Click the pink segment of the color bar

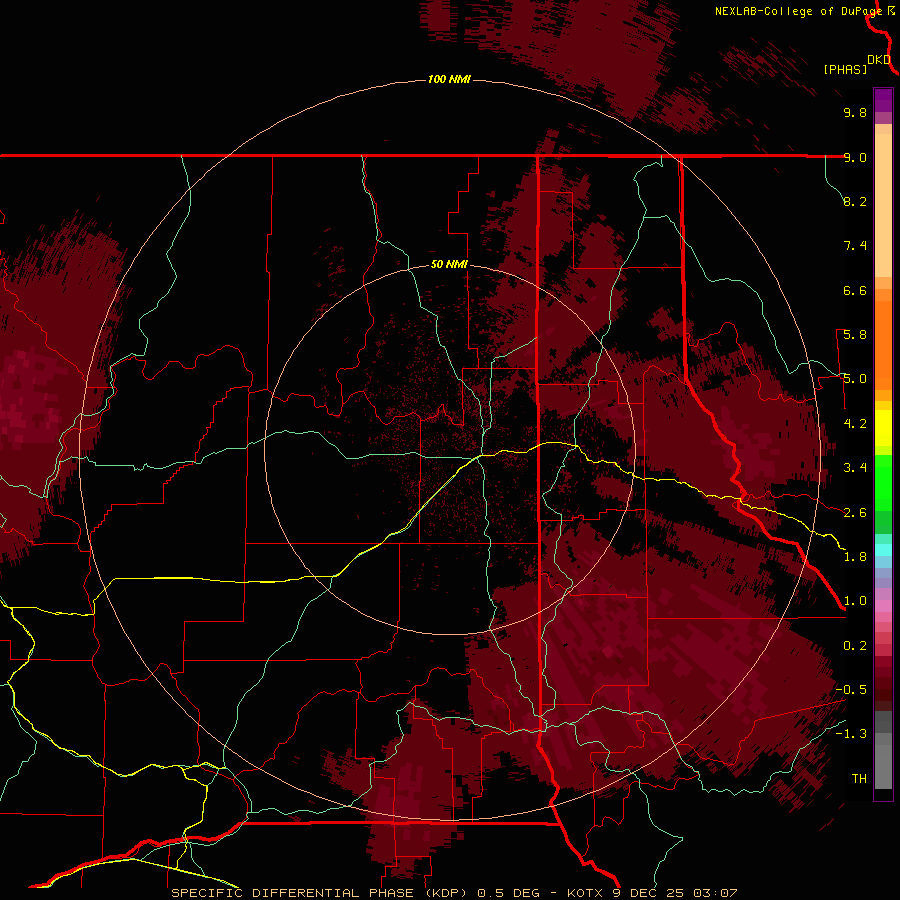point(883,606)
